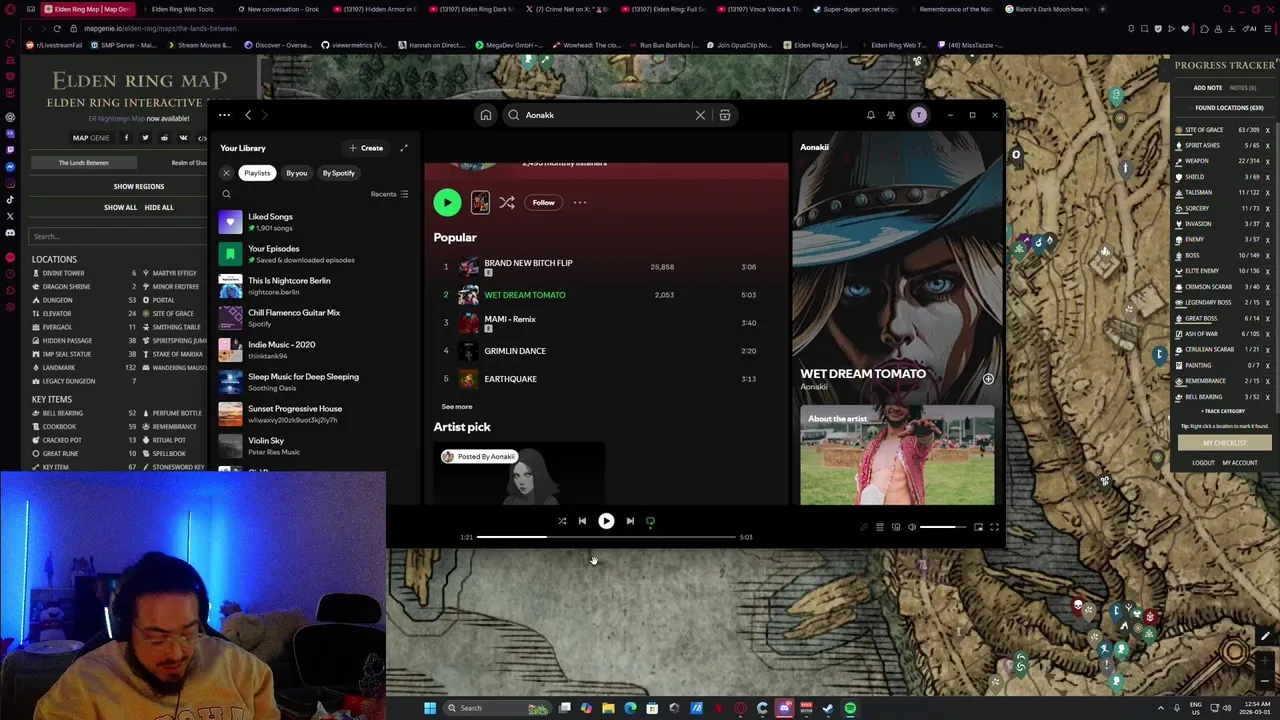Resume playback with player play button
Image resolution: width=1280 pixels, height=720 pixels.
coord(606,521)
